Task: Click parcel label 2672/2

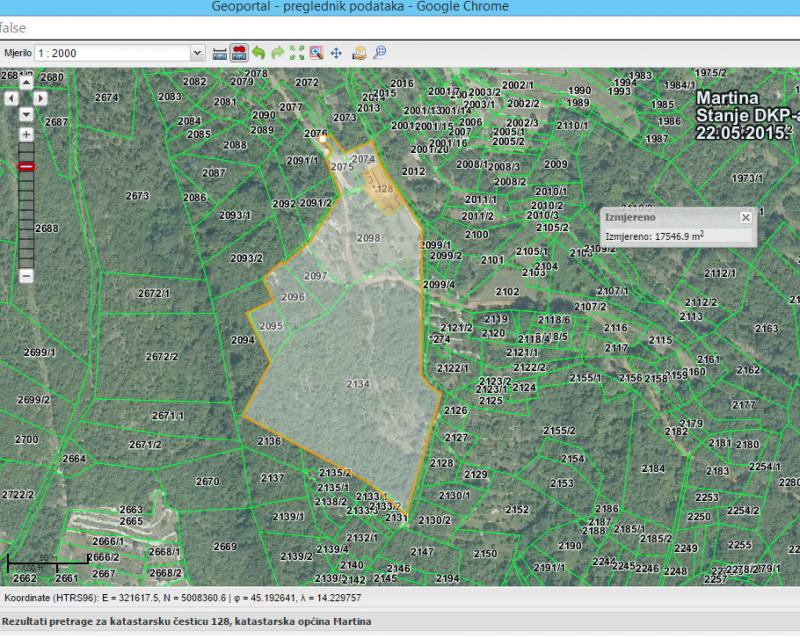Action: tap(161, 356)
